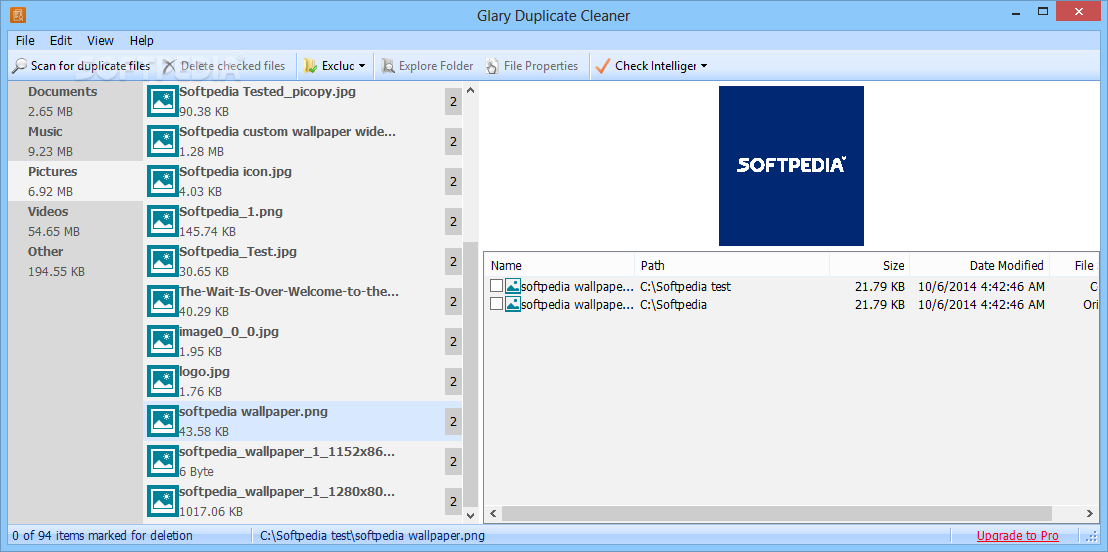Select the Other category
This screenshot has height=552, width=1108.
76,261
